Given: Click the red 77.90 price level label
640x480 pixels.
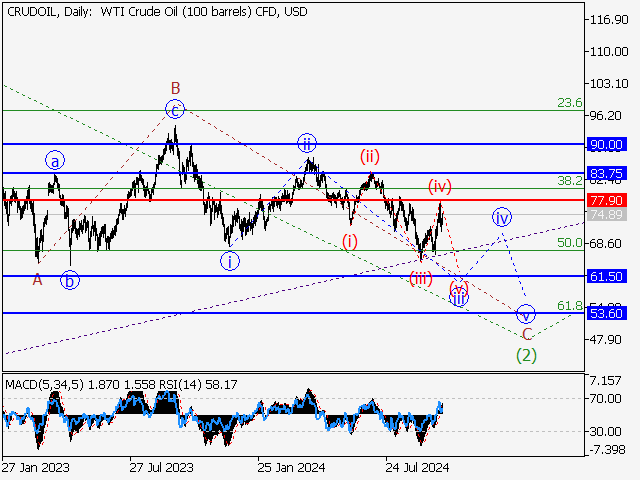Looking at the screenshot, I should click(x=607, y=200).
